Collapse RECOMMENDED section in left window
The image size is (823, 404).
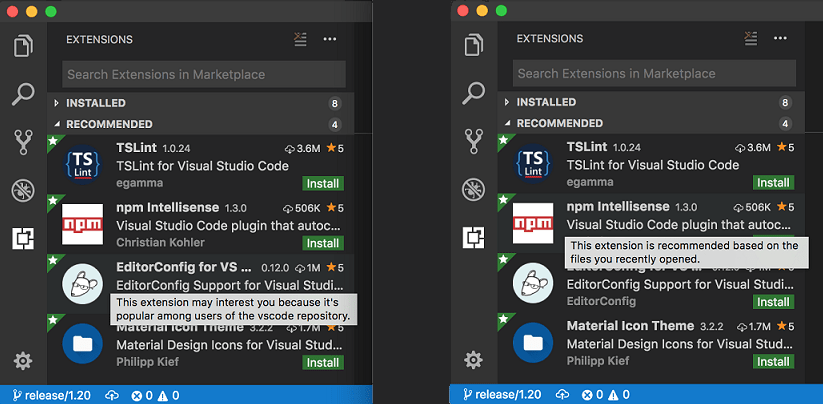[x=200, y=124]
